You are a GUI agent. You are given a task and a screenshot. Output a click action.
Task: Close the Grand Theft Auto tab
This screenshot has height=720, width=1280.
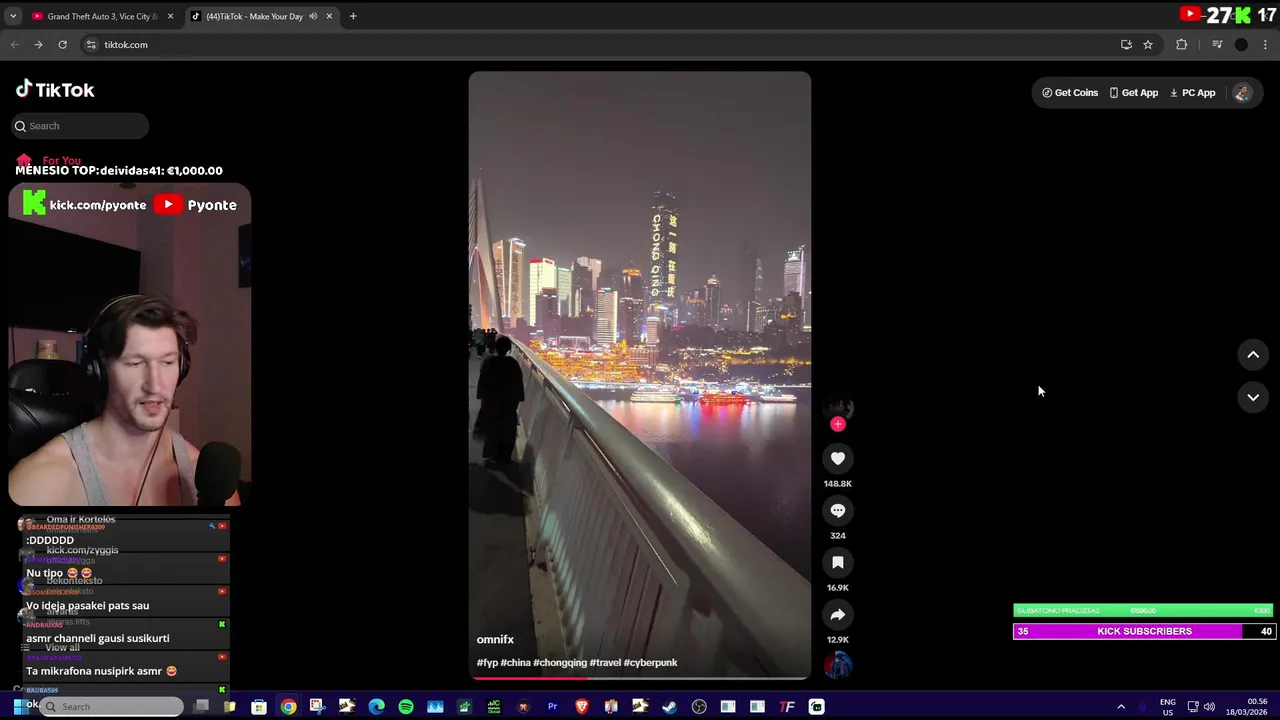coord(170,16)
